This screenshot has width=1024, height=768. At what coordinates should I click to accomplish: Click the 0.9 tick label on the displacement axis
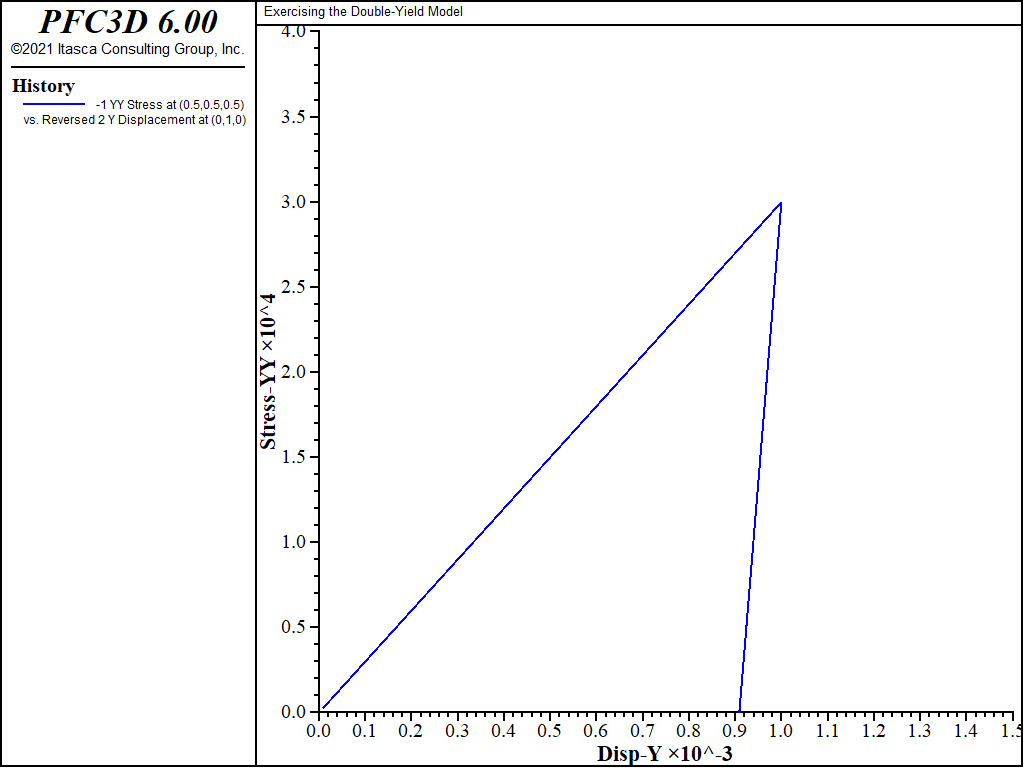point(734,732)
